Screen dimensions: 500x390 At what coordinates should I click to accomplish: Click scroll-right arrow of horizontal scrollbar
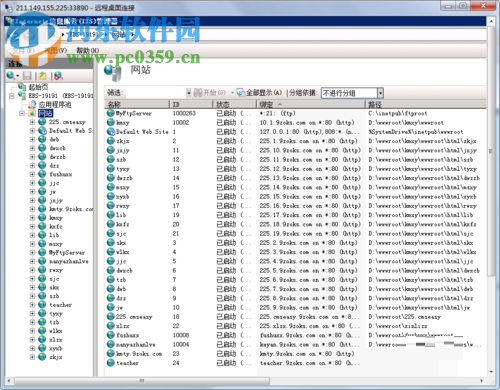[x=482, y=381]
